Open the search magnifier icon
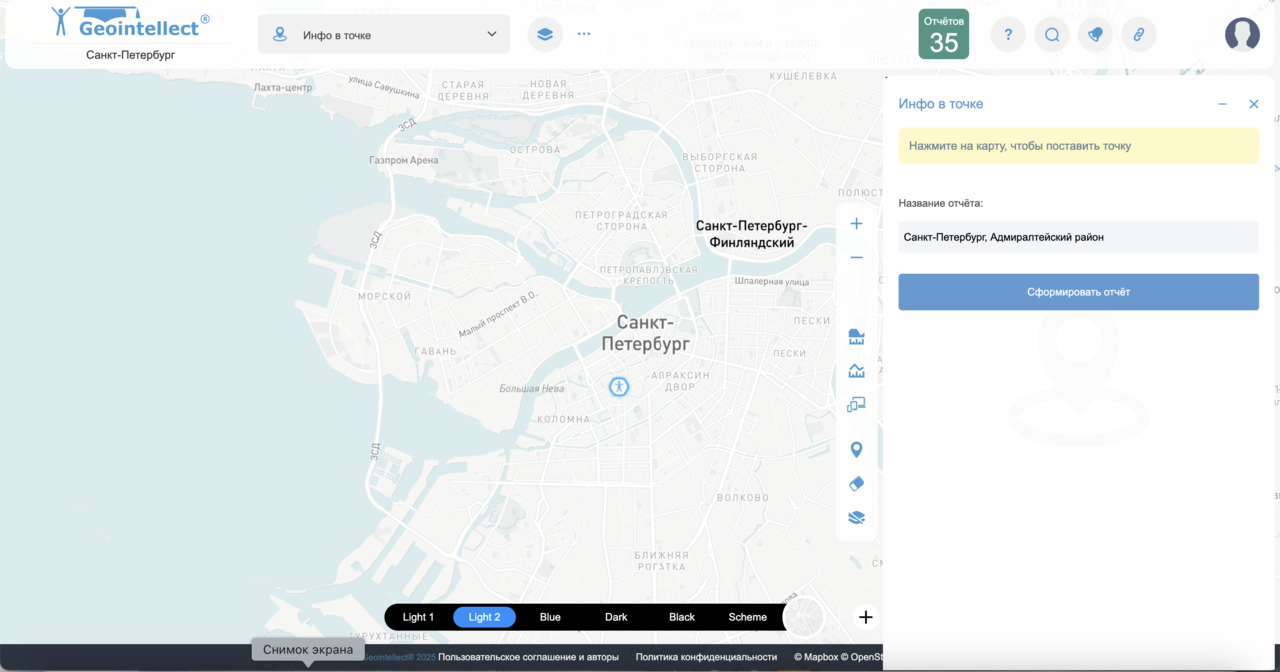 coord(1052,34)
